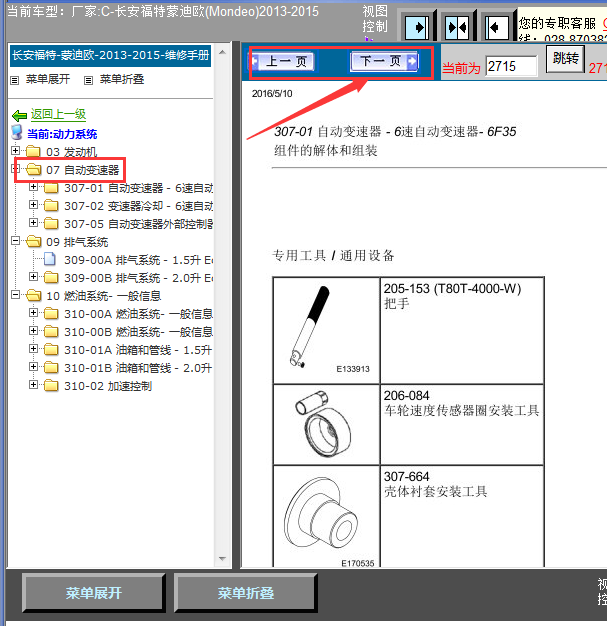The image size is (607, 626).
Task: Go to previous page with 上一页
Action: tap(283, 61)
